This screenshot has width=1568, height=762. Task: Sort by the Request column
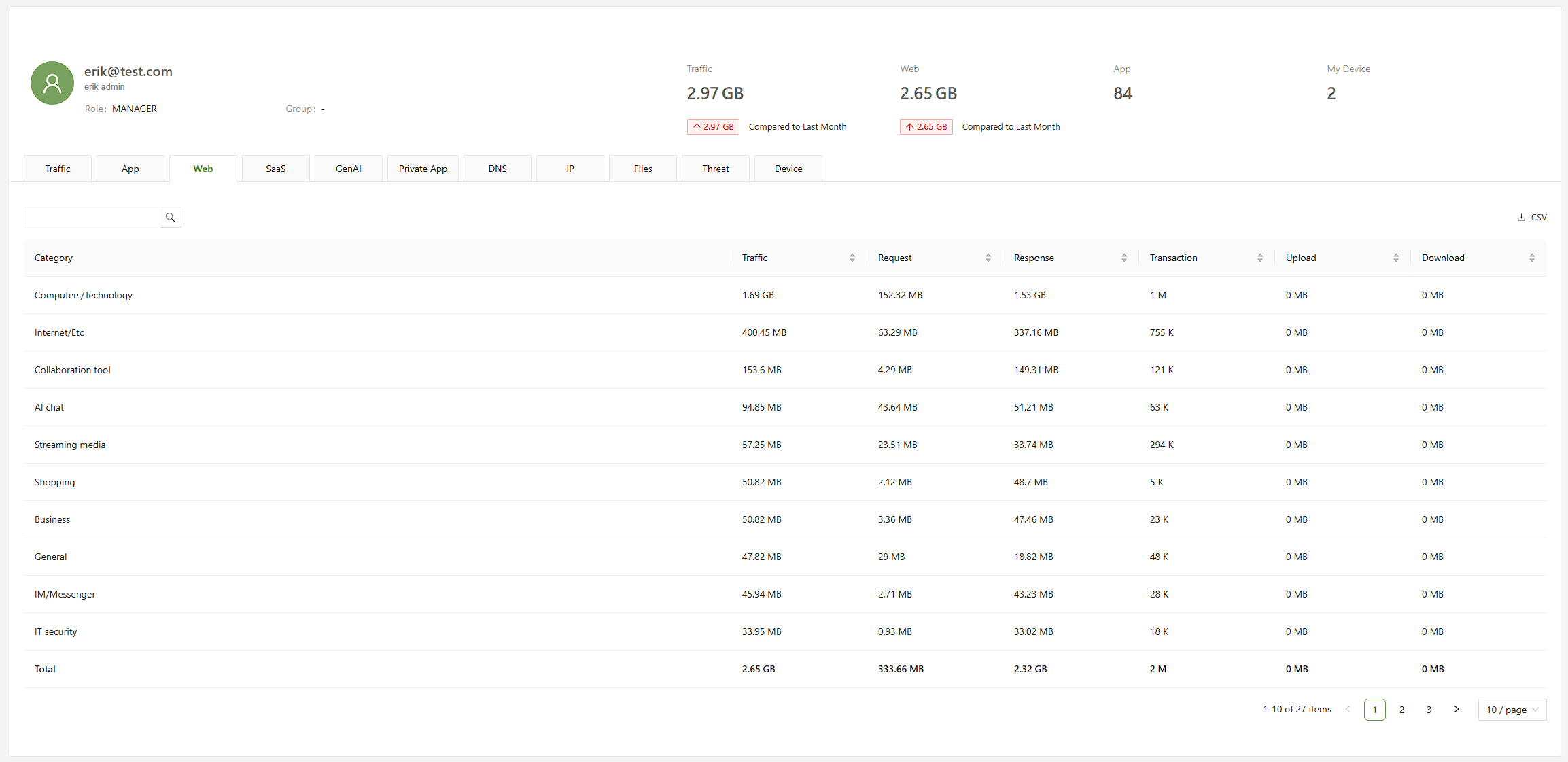(x=988, y=258)
